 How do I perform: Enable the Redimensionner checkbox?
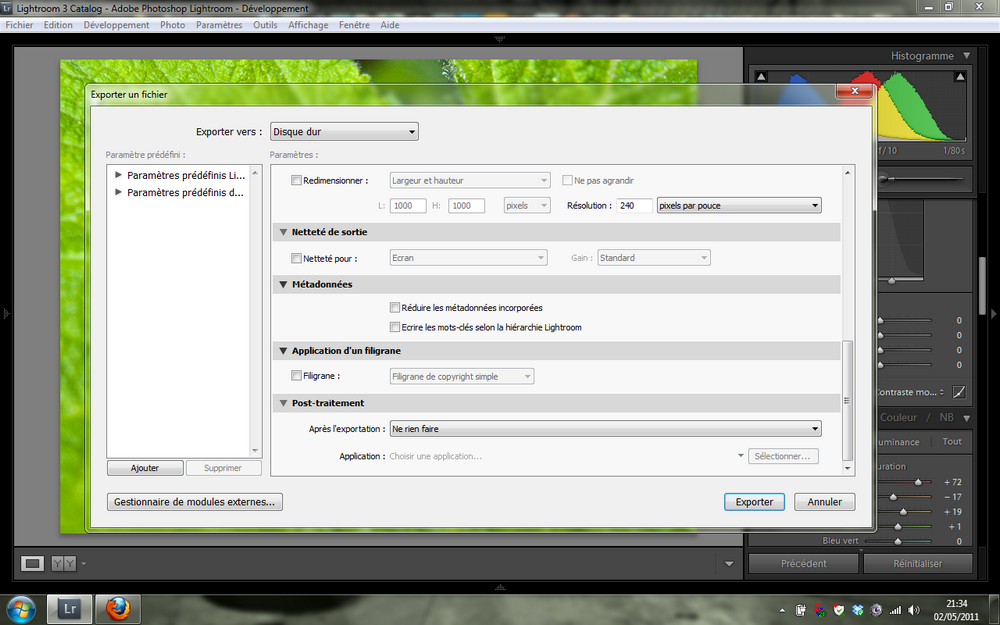click(x=297, y=180)
